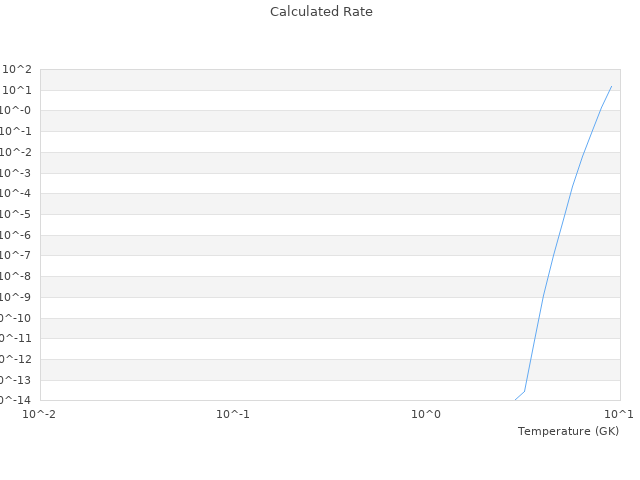Click the "Temperature (GK)" axis label
The width and height of the screenshot is (640, 480).
568,431
